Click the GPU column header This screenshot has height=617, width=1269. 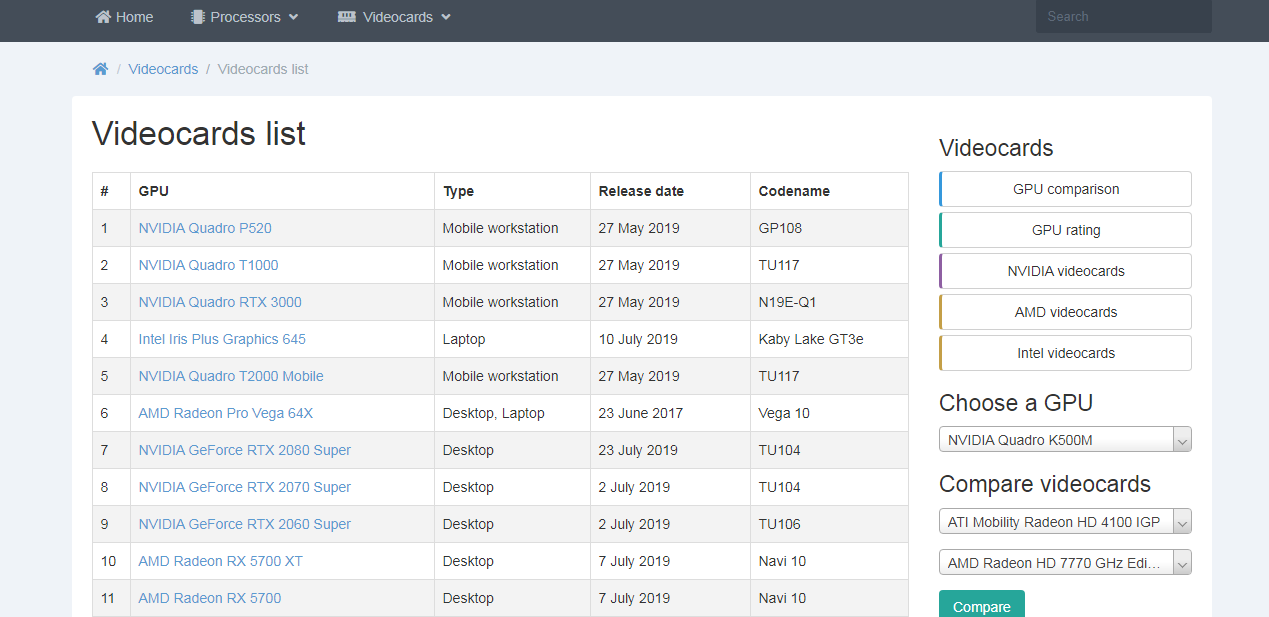pos(282,191)
